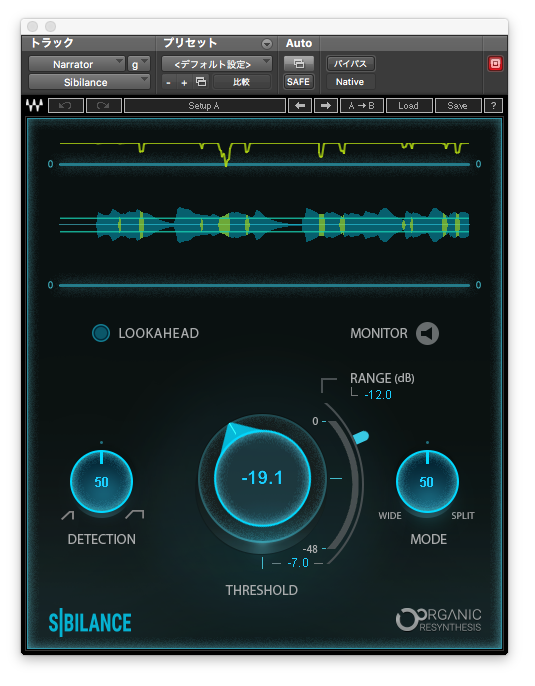
Task: Undo the last change with the undo arrow
Action: 66,106
